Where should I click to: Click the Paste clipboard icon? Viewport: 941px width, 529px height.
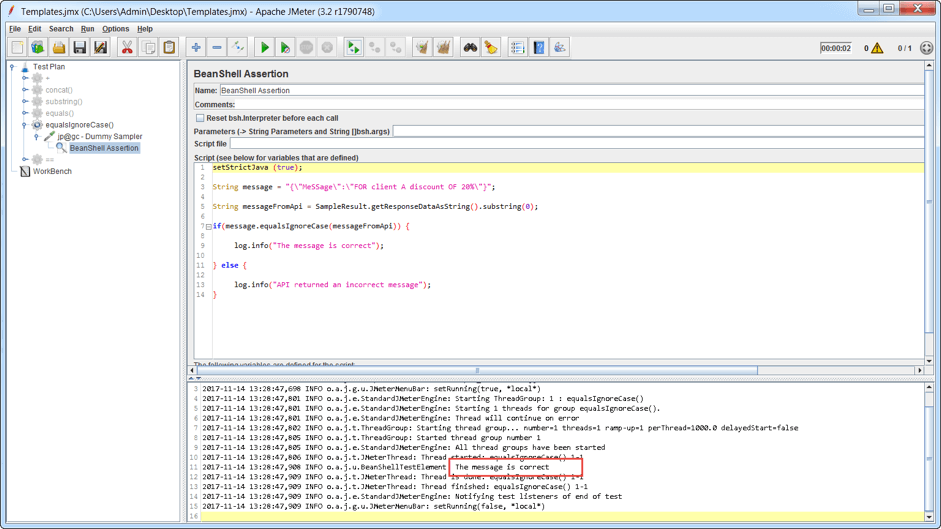click(x=169, y=47)
